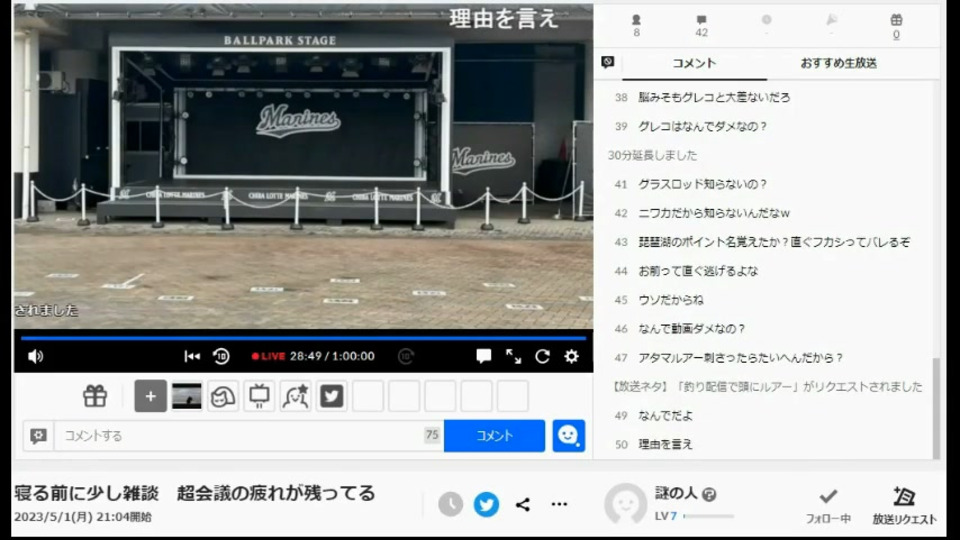The image size is (960, 540).
Task: Add a new item with plus button
Action: (x=150, y=396)
